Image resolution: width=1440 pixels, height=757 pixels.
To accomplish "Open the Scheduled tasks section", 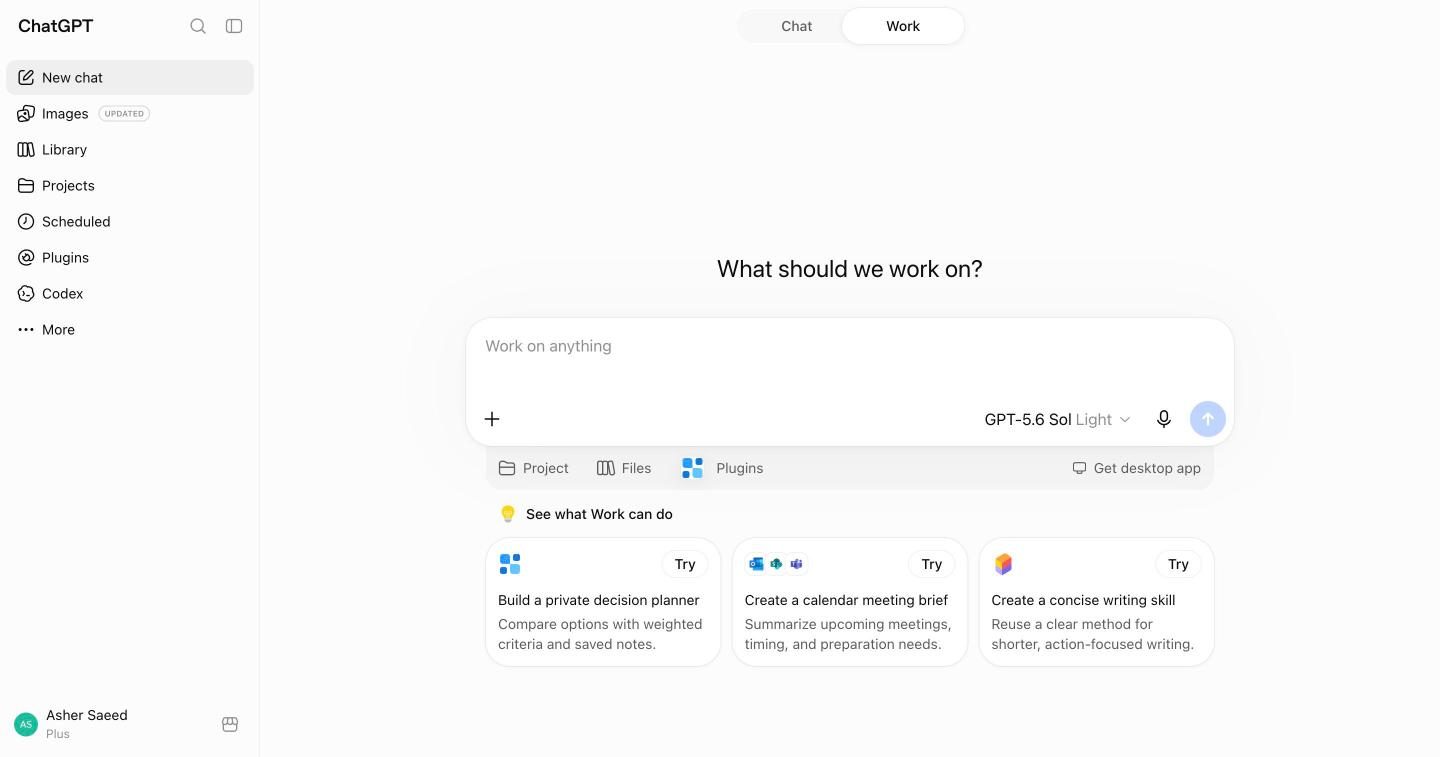I will point(130,221).
